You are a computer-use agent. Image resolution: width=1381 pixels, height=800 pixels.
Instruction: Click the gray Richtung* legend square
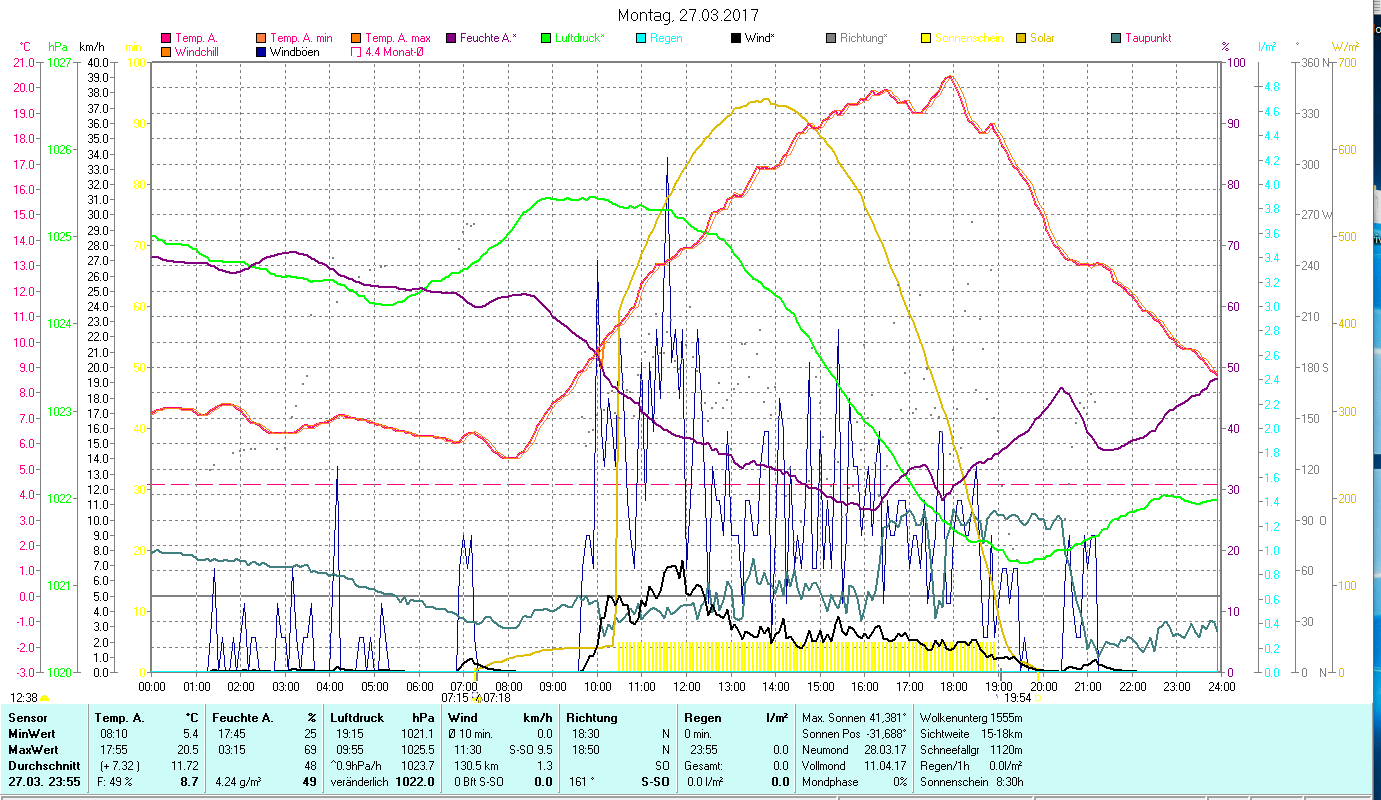click(831, 38)
